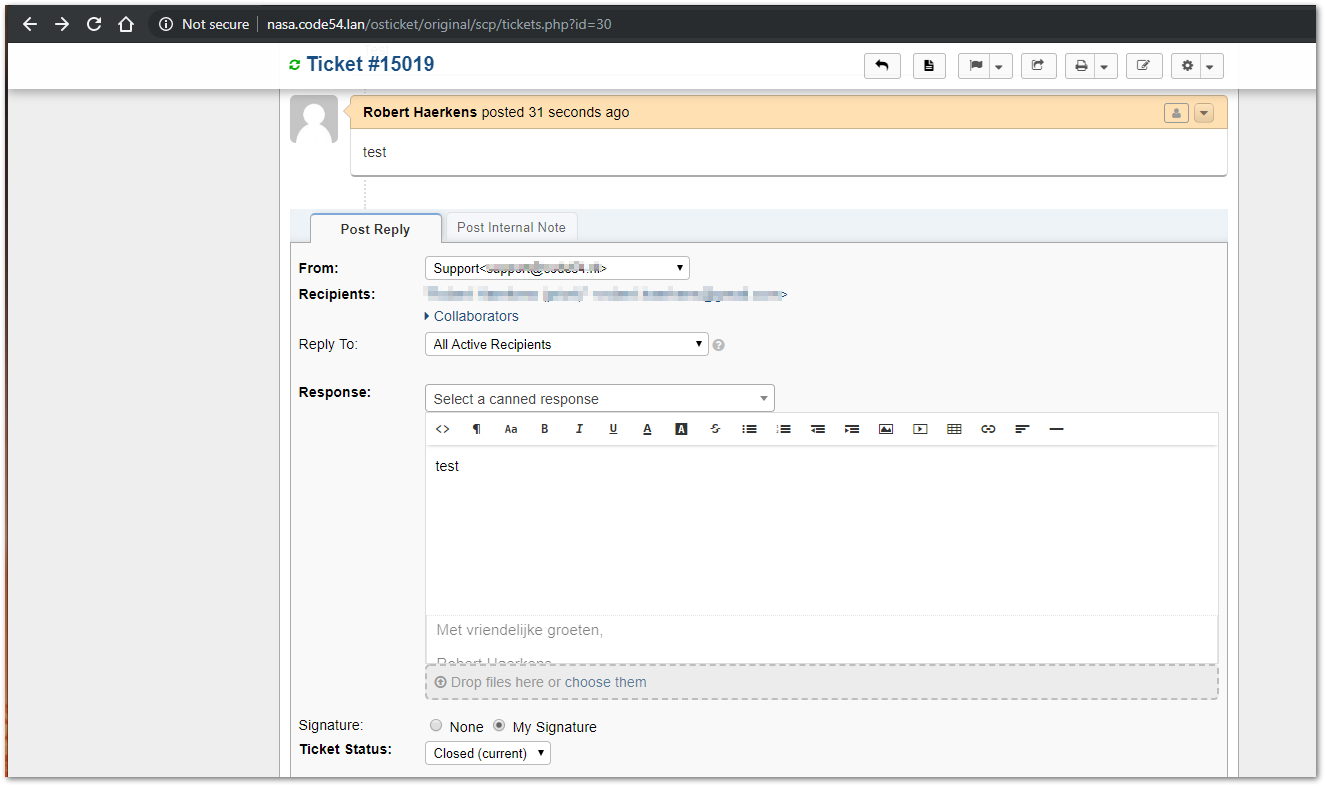
Task: Open the From email address dropdown
Action: tap(557, 268)
